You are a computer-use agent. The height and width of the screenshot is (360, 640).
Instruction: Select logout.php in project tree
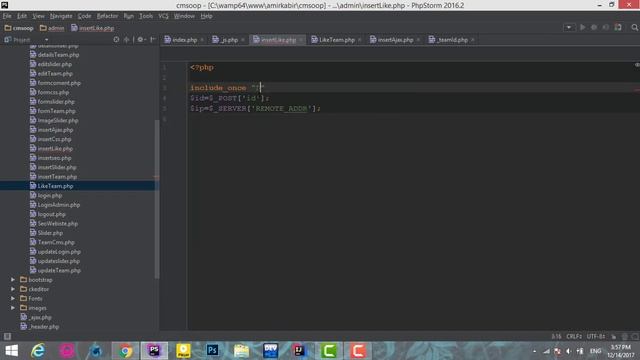[51, 214]
